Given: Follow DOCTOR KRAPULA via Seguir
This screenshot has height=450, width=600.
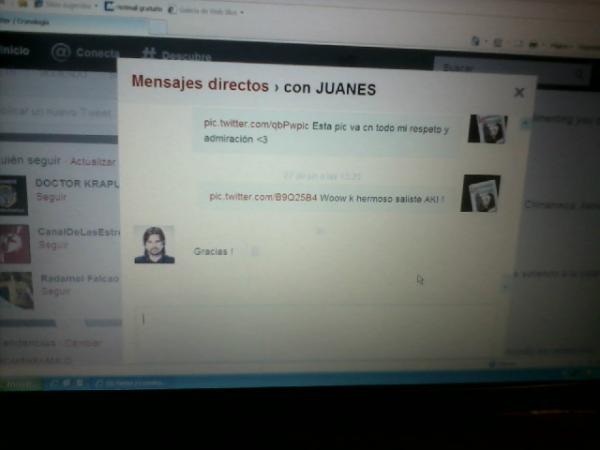Looking at the screenshot, I should point(51,197).
